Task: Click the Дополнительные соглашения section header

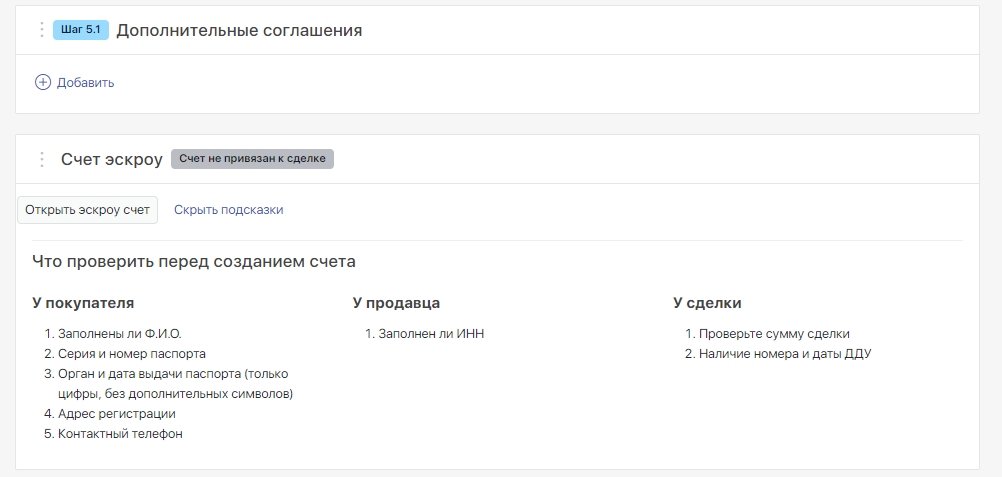Action: click(x=239, y=31)
